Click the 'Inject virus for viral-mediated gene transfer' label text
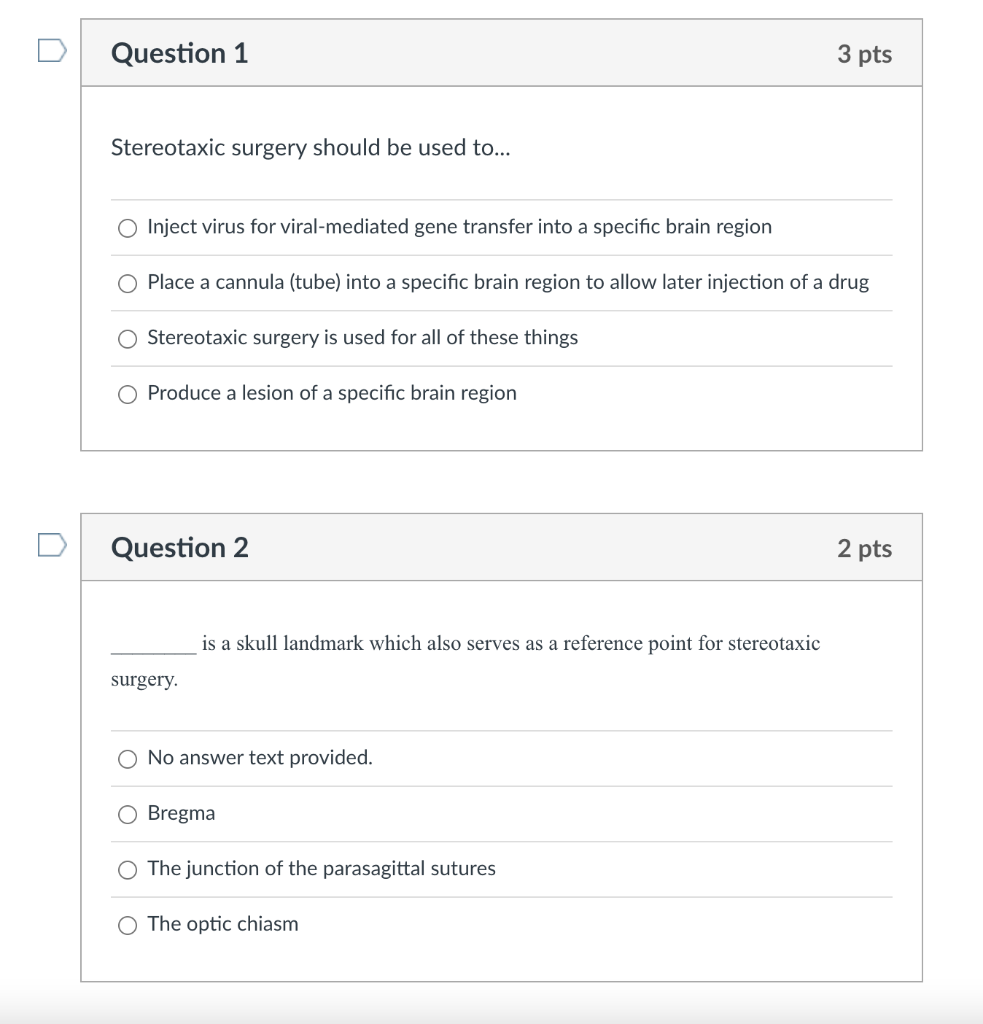This screenshot has height=1024, width=983. coord(459,227)
